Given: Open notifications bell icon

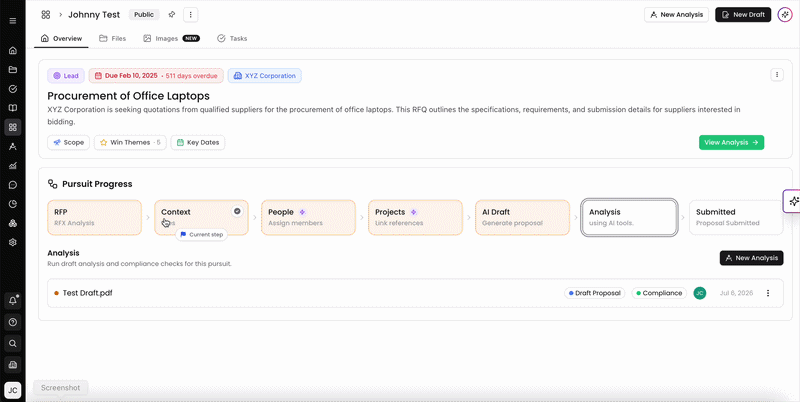Looking at the screenshot, I should (13, 301).
